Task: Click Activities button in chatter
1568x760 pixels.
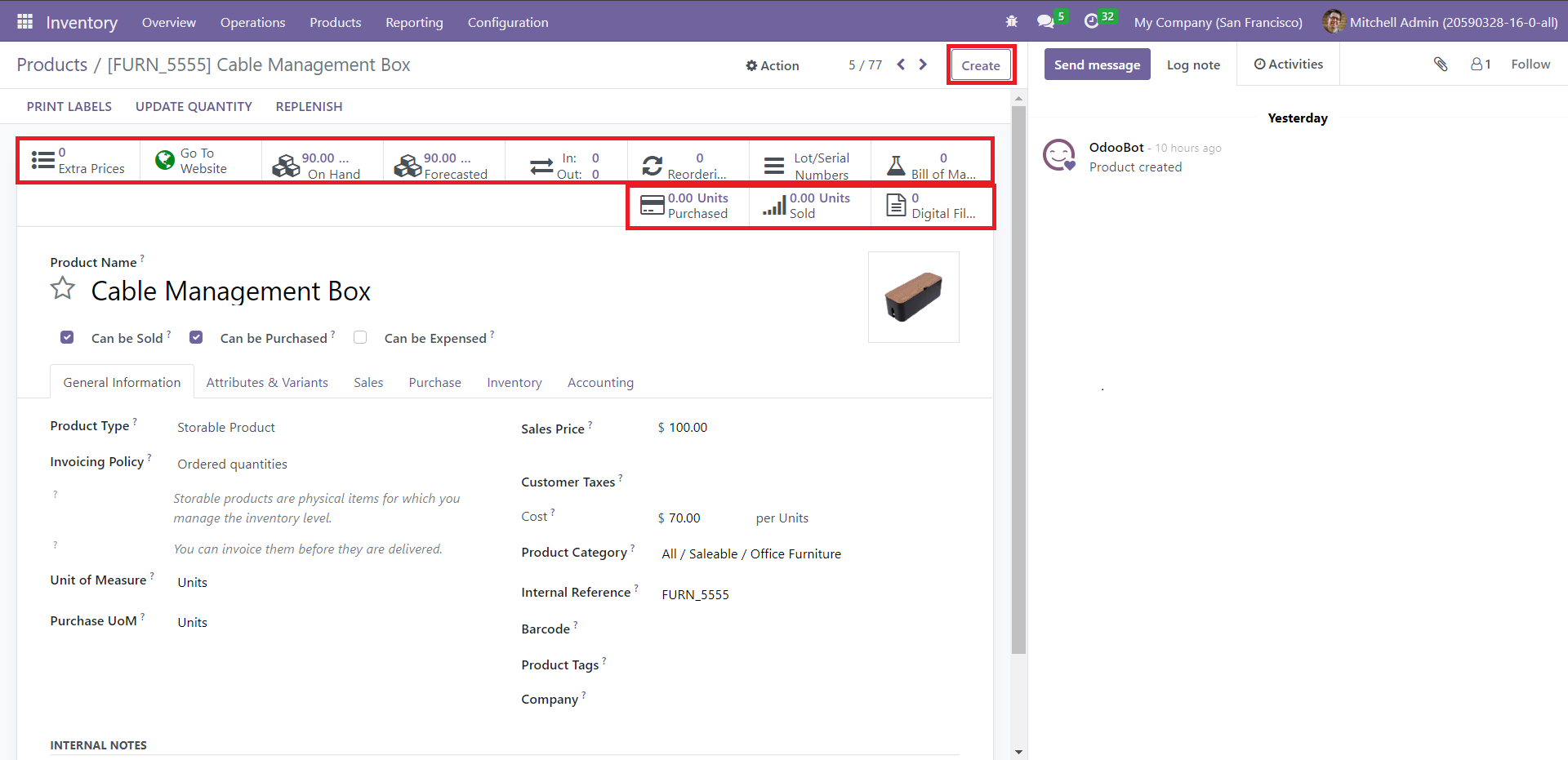Action: coord(1288,64)
